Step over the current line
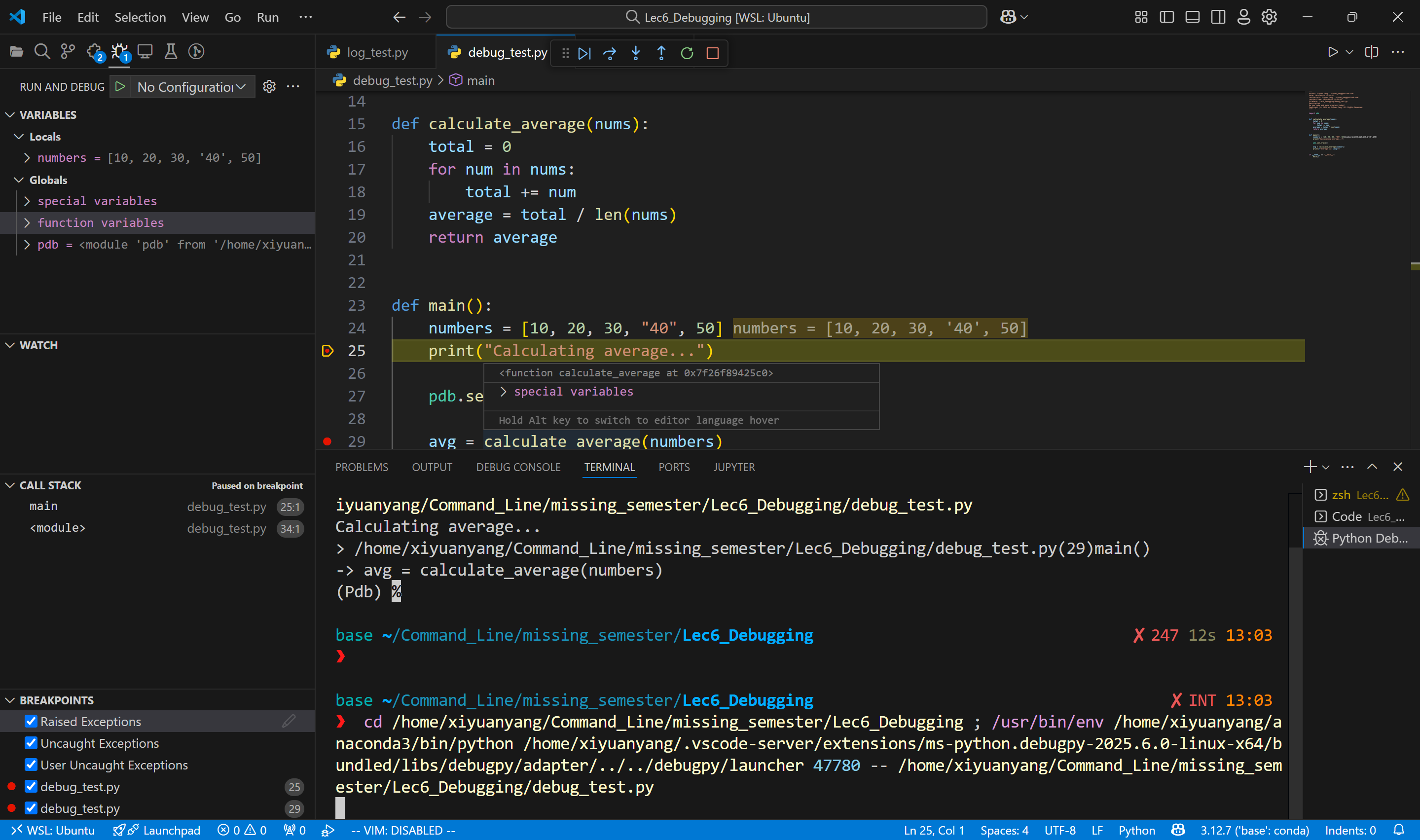The image size is (1420, 840). (610, 53)
